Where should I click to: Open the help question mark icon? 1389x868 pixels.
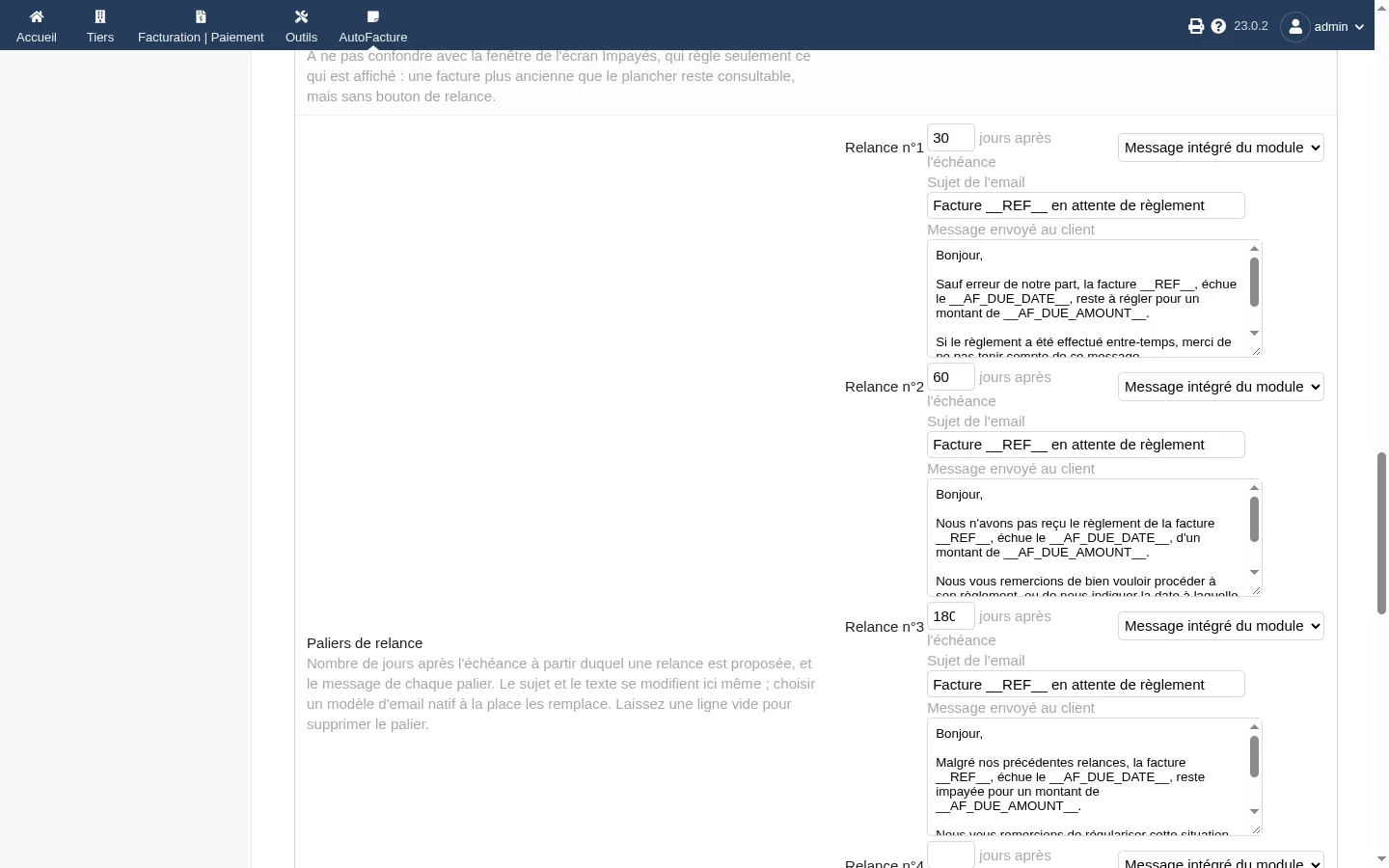pyautogui.click(x=1218, y=26)
